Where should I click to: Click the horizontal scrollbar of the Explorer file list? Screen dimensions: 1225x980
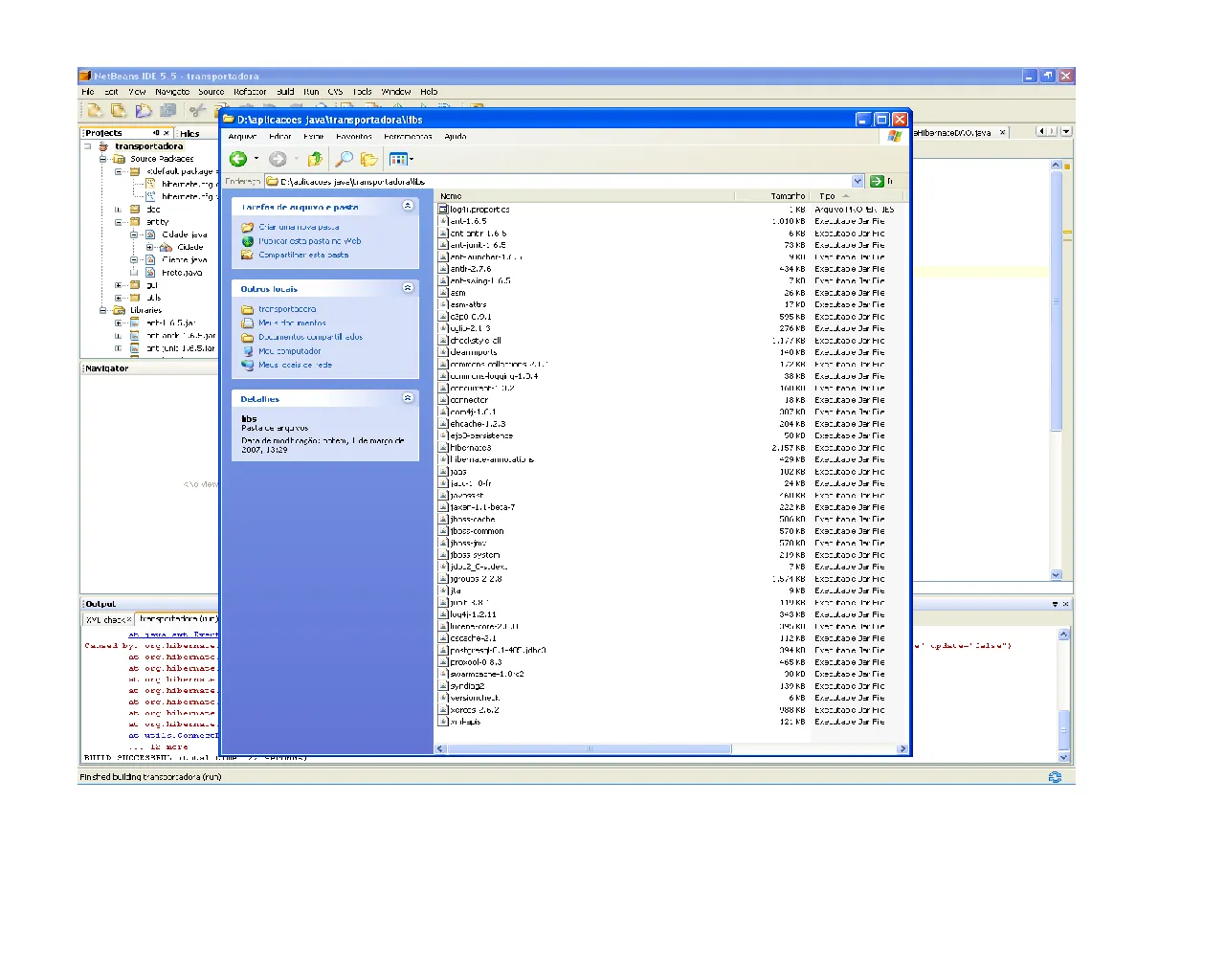tap(590, 749)
